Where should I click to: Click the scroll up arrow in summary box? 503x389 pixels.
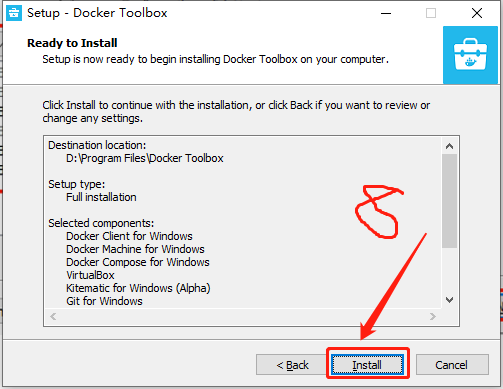(449, 146)
